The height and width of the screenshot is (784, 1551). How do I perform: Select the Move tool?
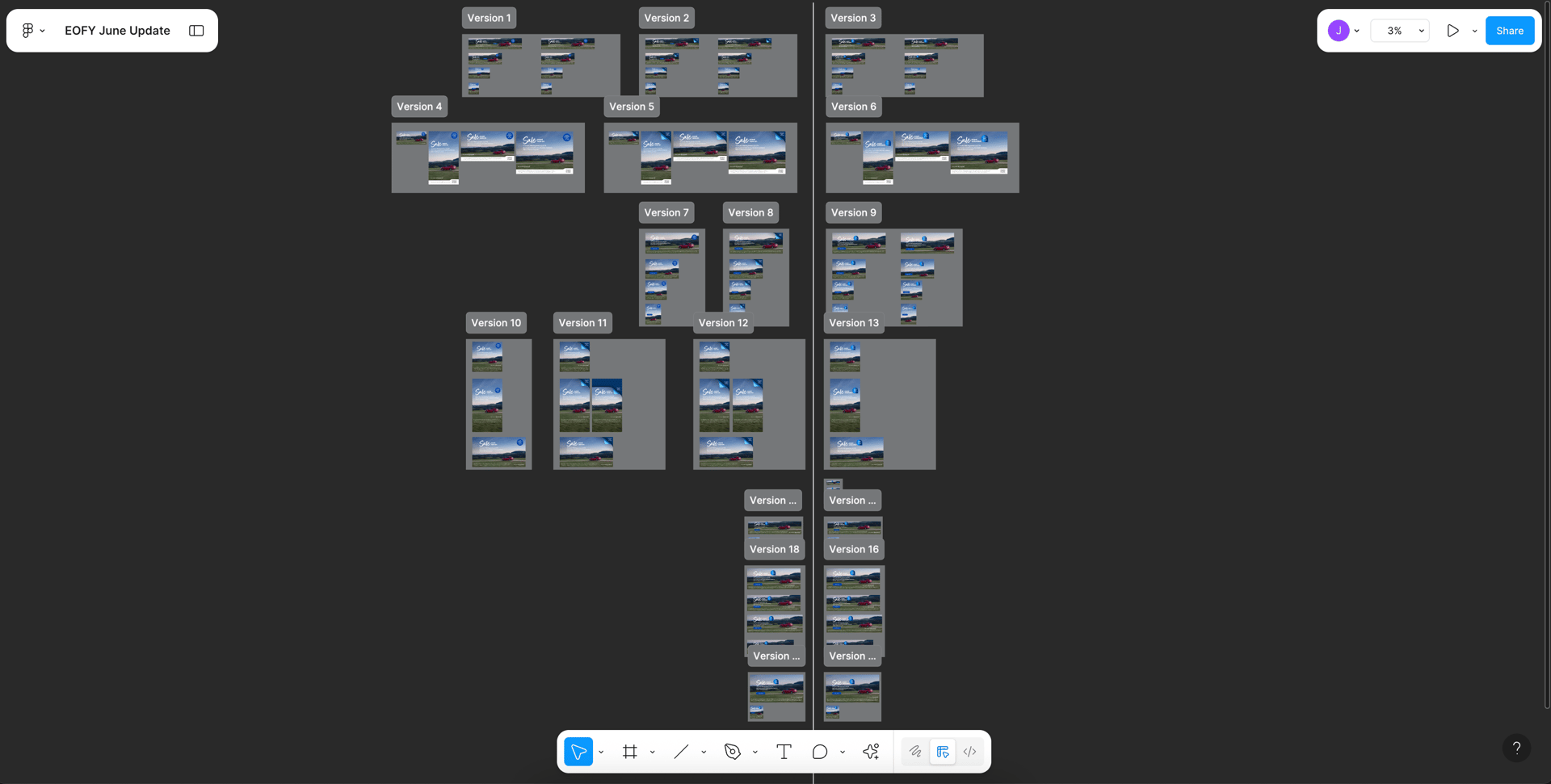578,752
